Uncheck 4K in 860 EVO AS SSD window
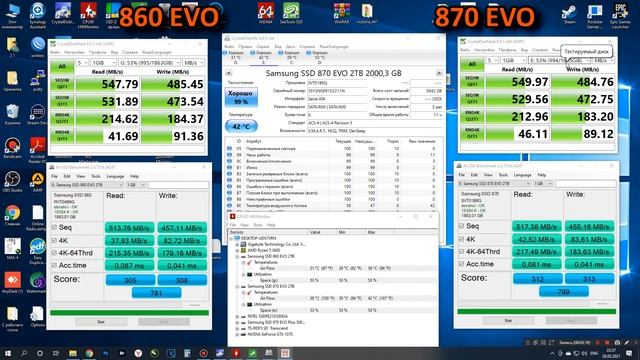The width and height of the screenshot is (640, 360). [x=54, y=240]
